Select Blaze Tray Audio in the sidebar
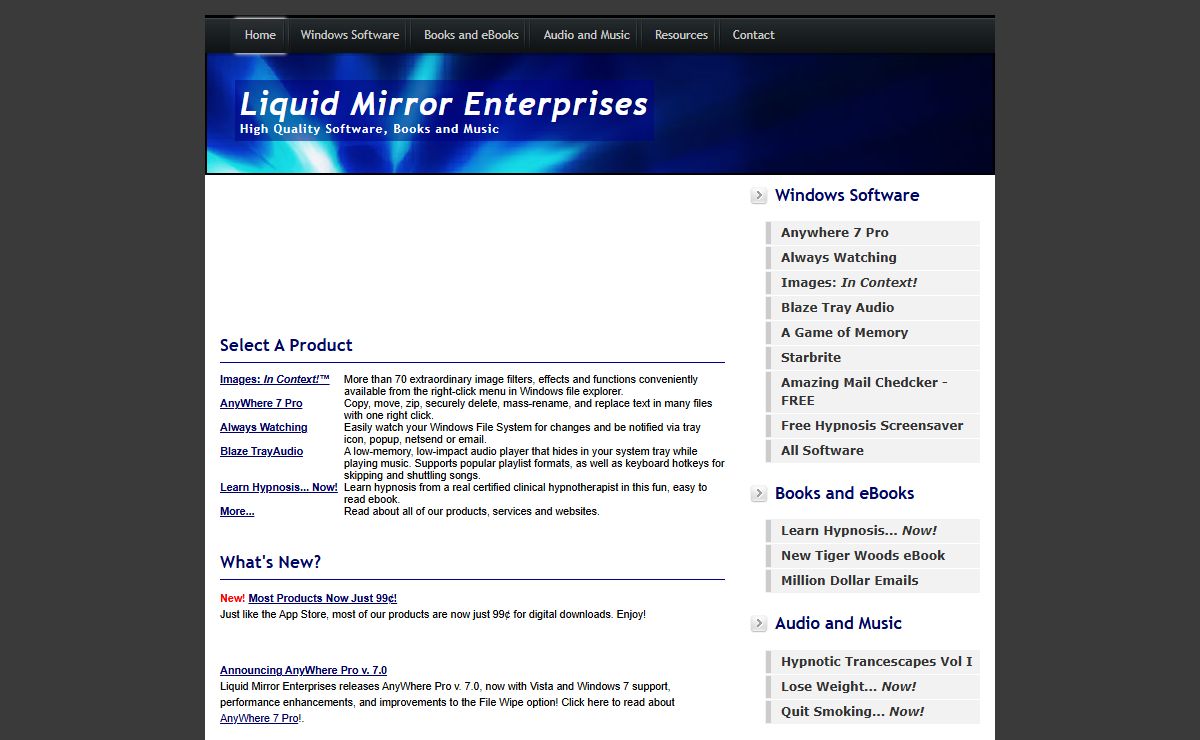The width and height of the screenshot is (1200, 740). (873, 308)
